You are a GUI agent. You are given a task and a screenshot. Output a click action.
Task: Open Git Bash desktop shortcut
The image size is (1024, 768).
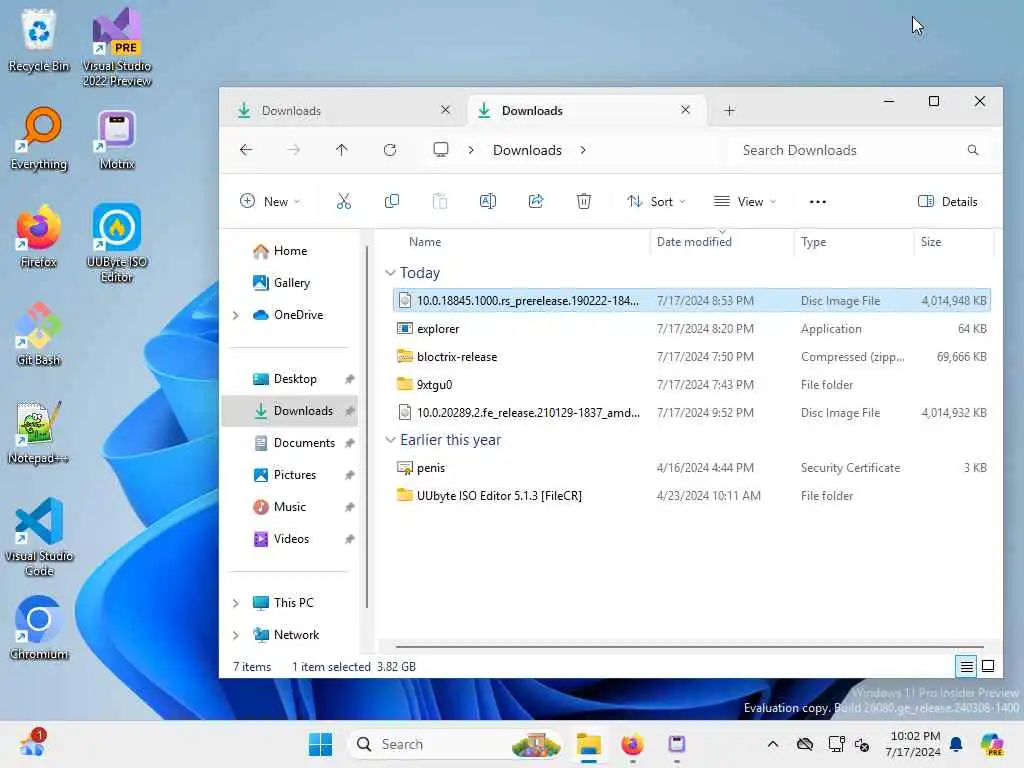coord(39,334)
